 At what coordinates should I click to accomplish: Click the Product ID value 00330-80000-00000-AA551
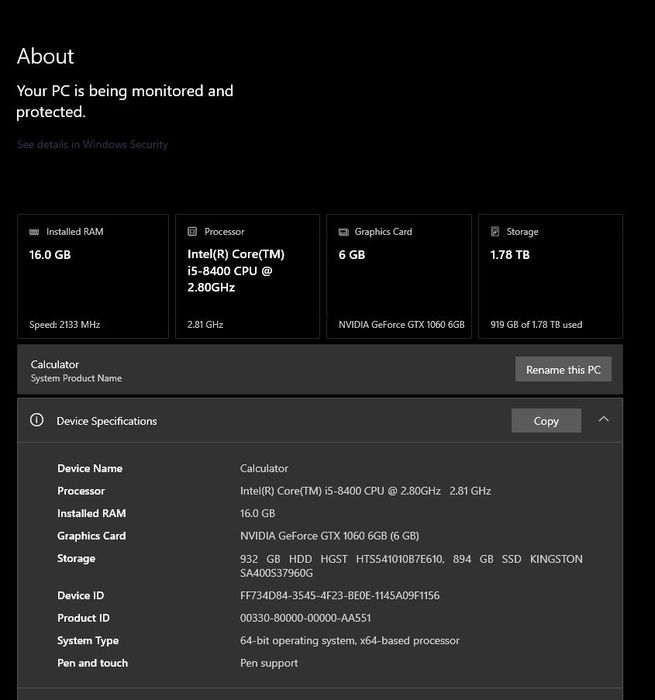(x=305, y=618)
